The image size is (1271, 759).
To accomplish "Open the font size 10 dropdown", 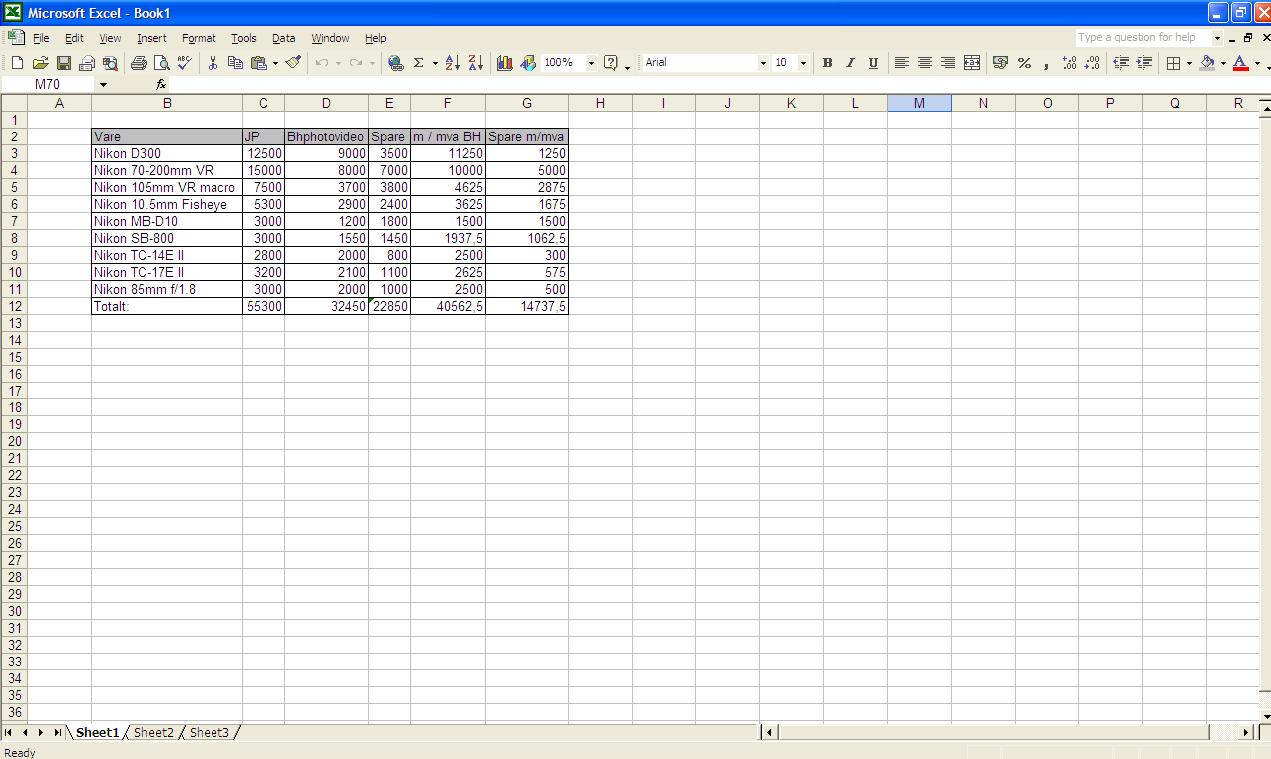I will pyautogui.click(x=803, y=63).
